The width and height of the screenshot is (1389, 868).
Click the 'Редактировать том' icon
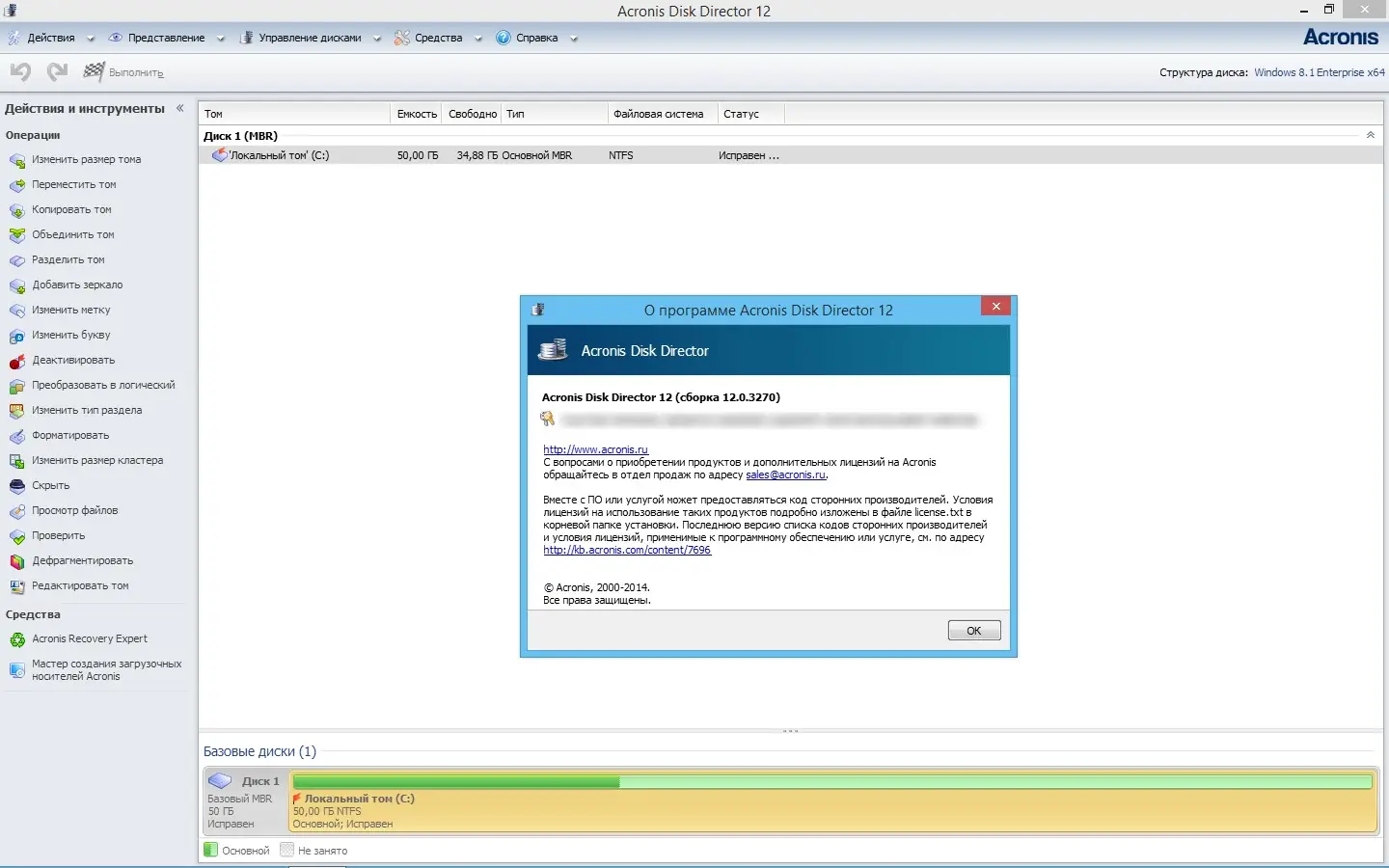click(17, 586)
